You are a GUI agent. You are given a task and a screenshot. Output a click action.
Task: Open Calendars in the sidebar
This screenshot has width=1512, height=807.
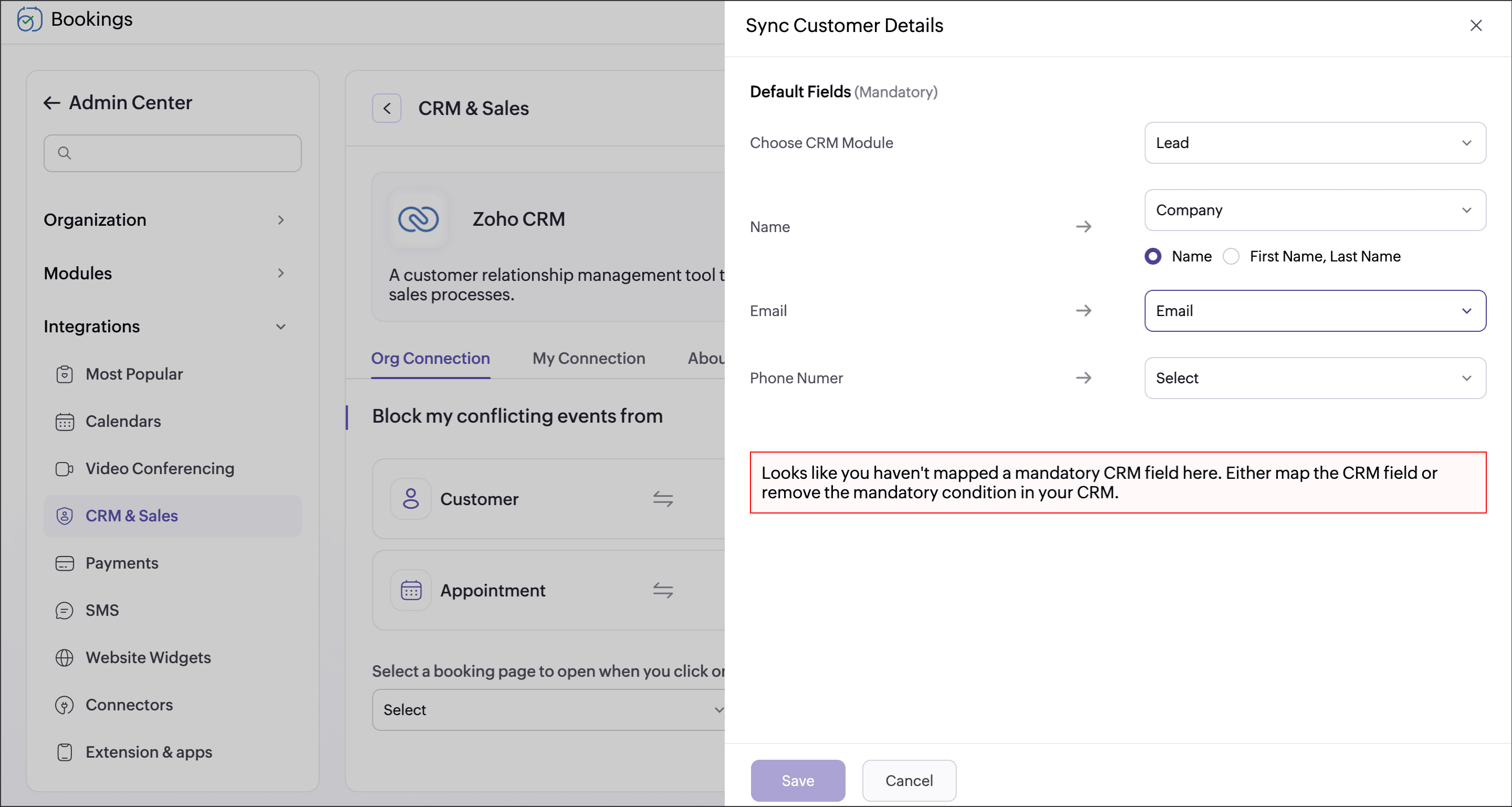point(123,422)
